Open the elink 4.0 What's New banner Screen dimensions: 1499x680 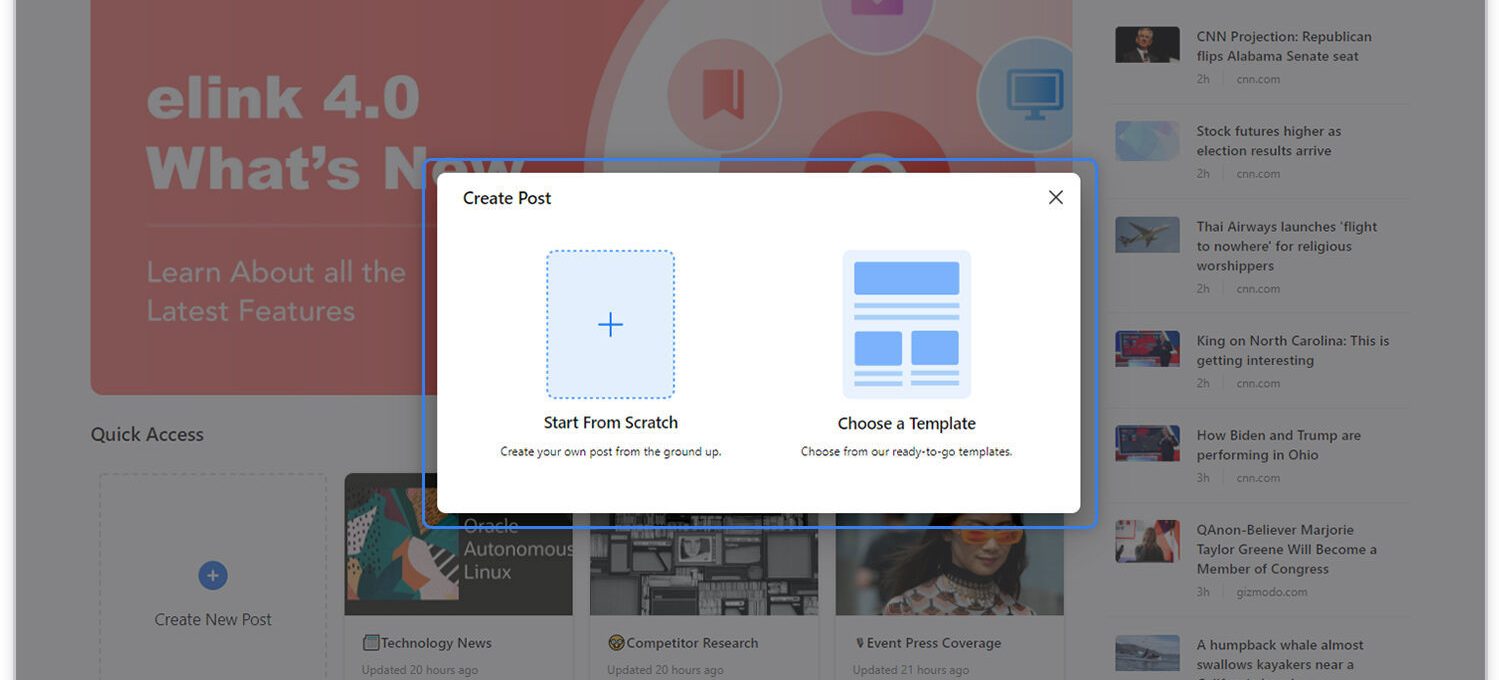581,197
